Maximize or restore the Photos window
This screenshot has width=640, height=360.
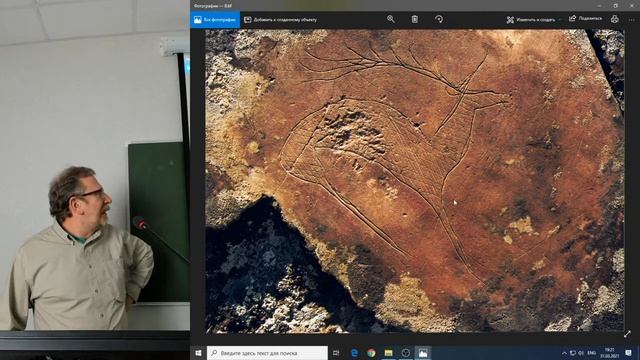click(616, 6)
